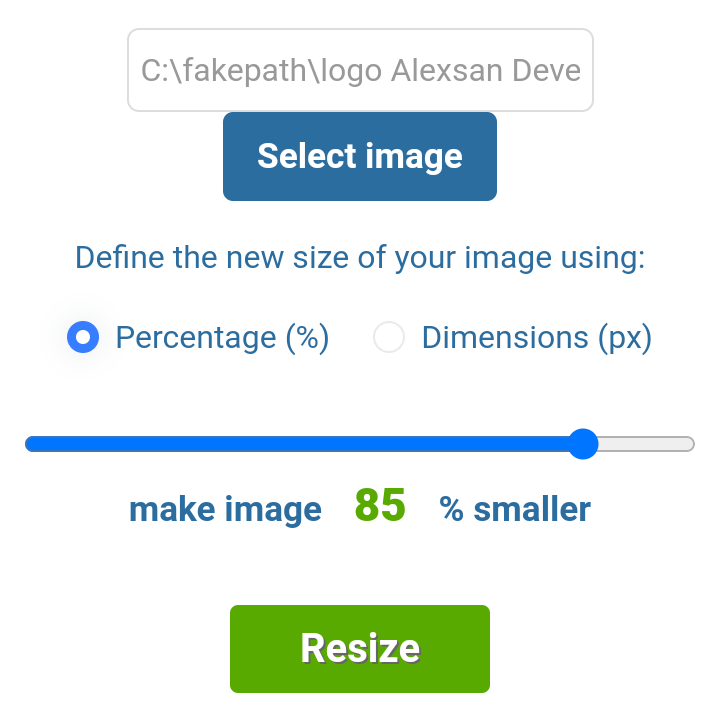Click the "make image" label

click(225, 510)
